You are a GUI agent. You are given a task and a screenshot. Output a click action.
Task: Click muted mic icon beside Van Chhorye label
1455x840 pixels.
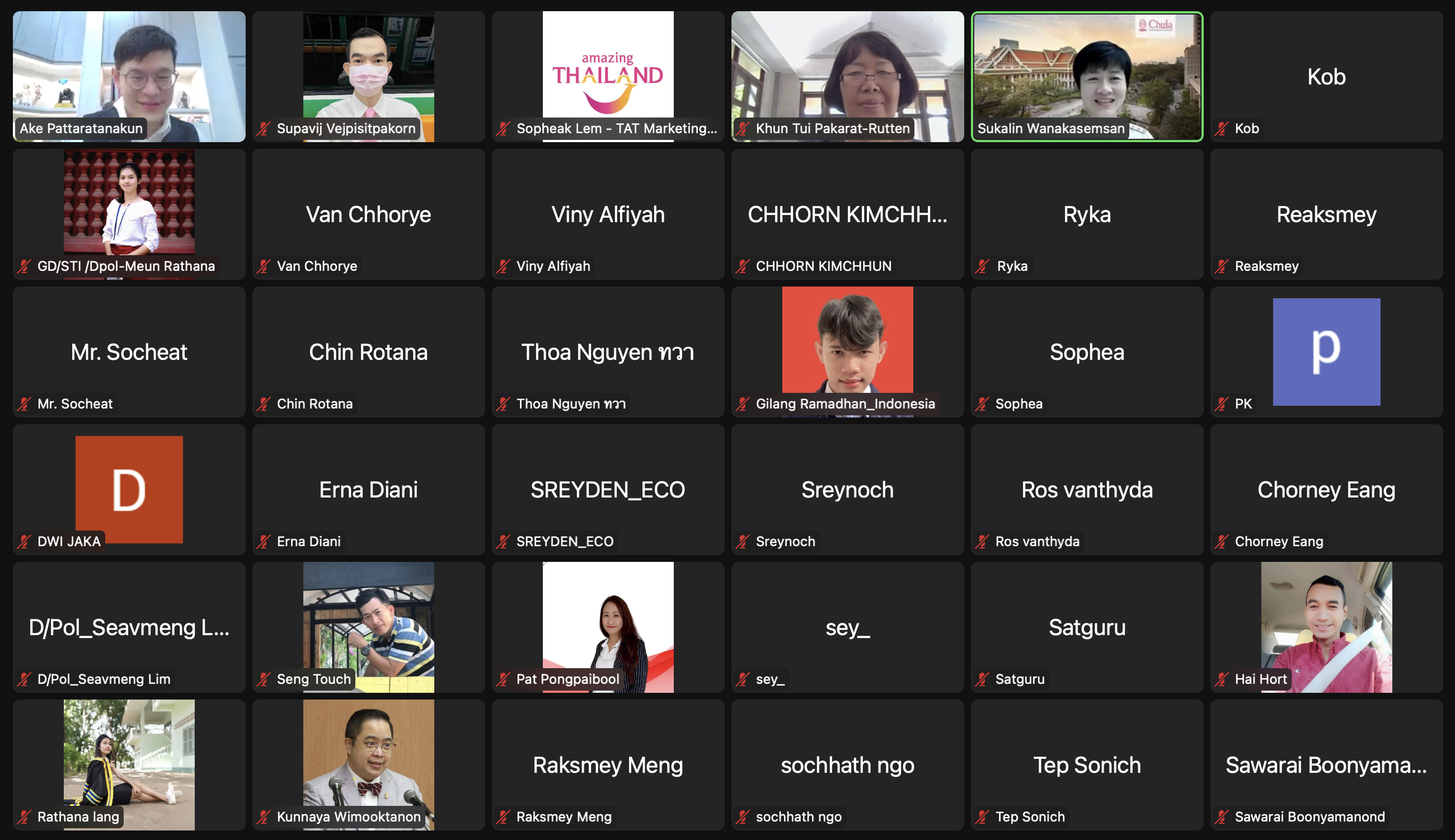point(264,266)
